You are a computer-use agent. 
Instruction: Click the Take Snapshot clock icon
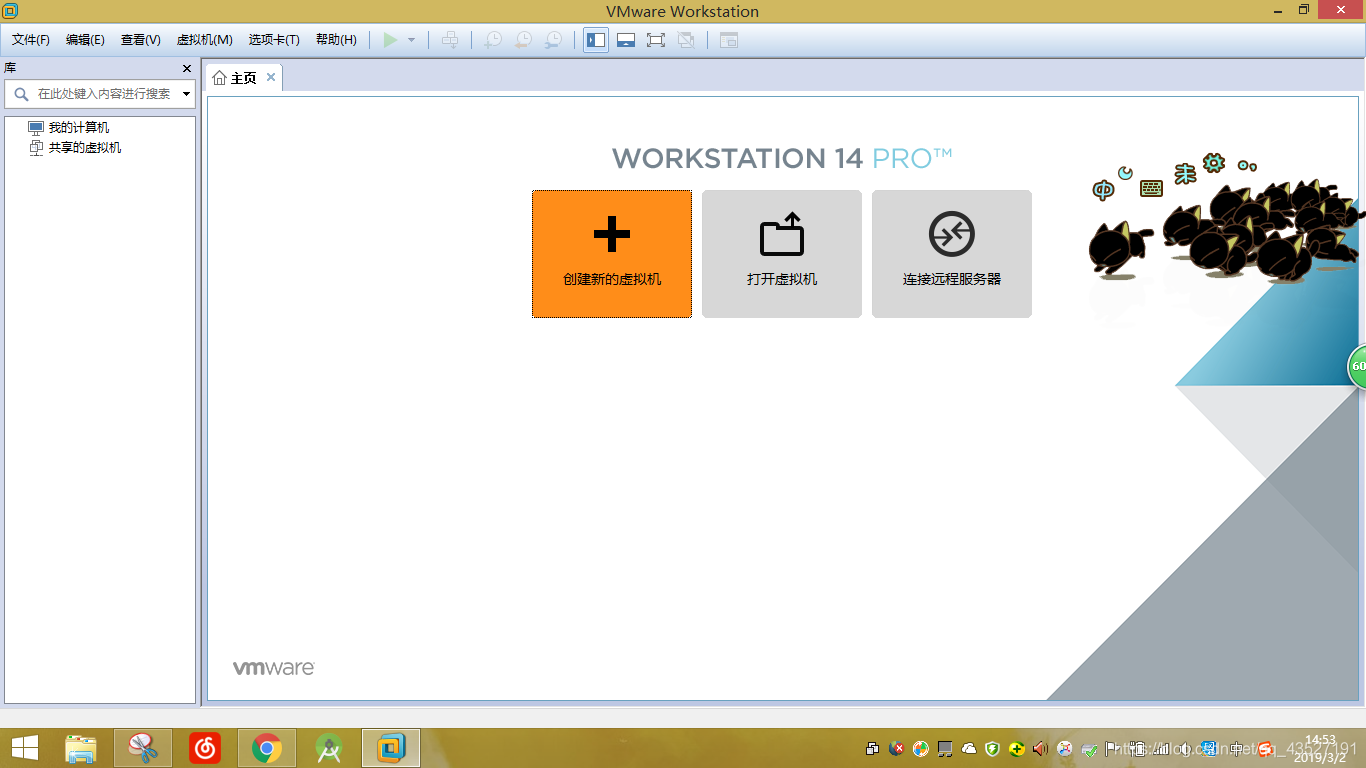point(493,40)
